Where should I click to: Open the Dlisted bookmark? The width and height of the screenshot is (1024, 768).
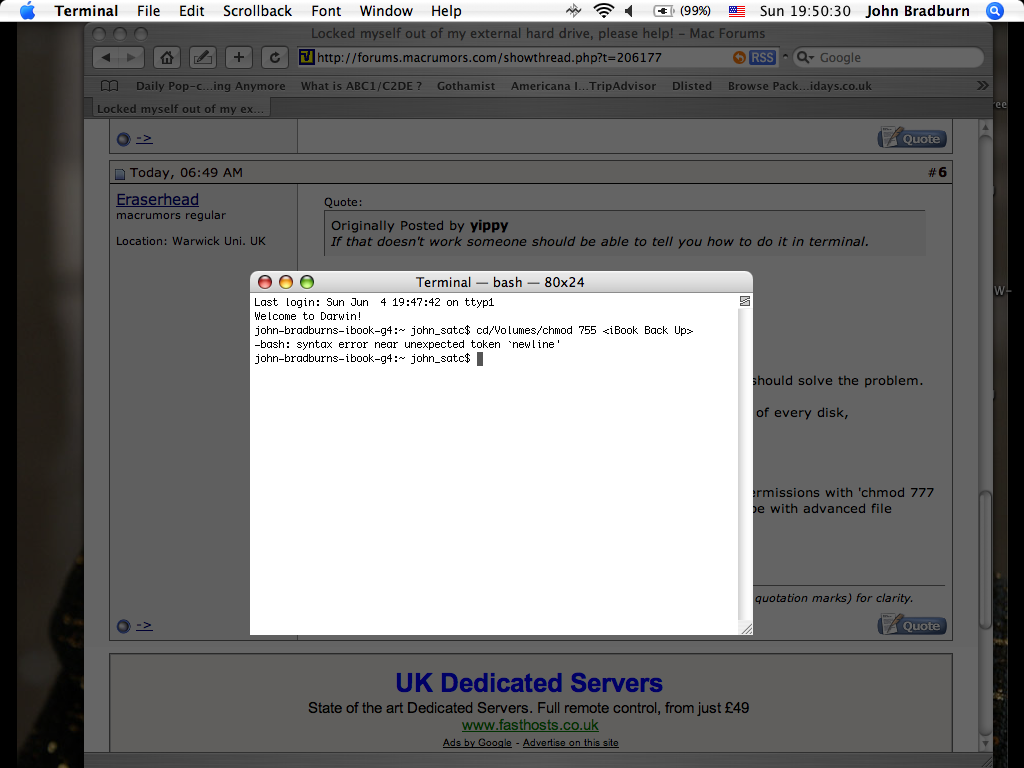(x=692, y=86)
